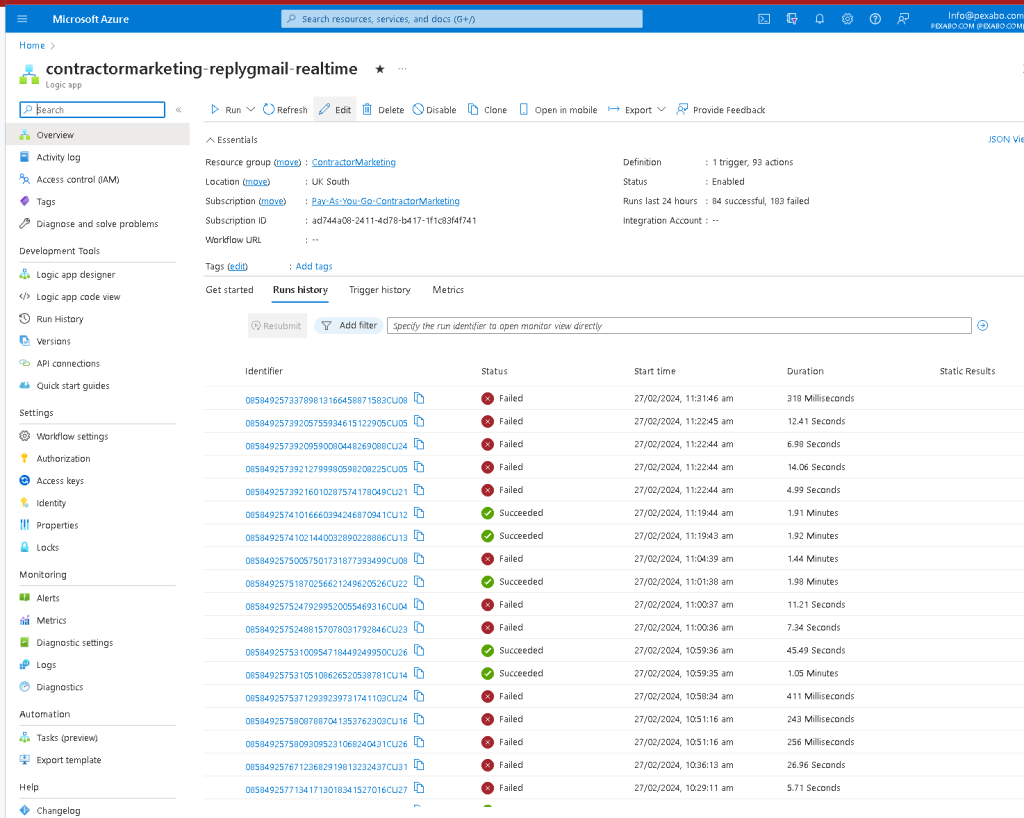This screenshot has width=1024, height=818.
Task: Click Add filter button
Action: (350, 325)
